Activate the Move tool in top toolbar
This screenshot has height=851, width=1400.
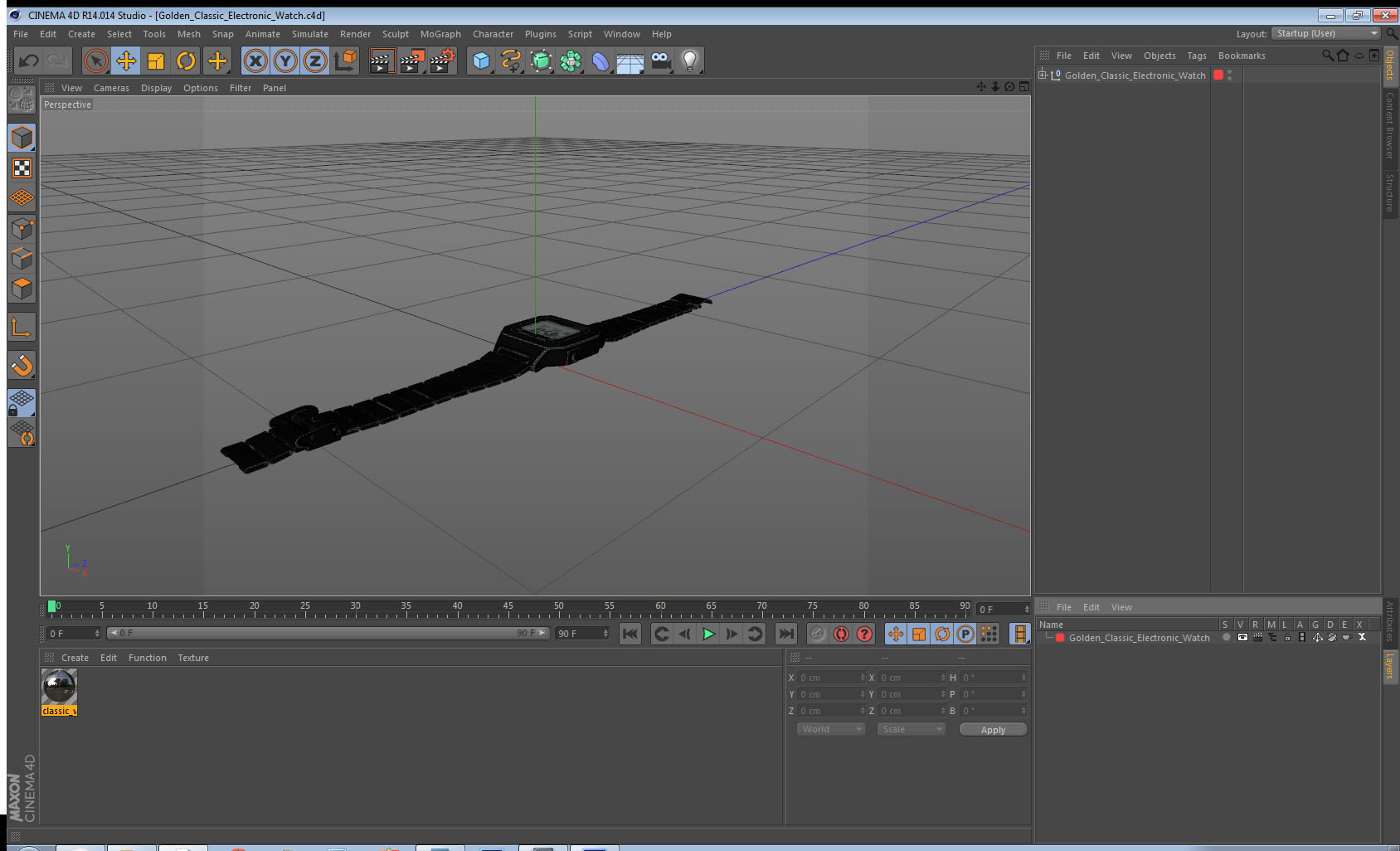[126, 61]
